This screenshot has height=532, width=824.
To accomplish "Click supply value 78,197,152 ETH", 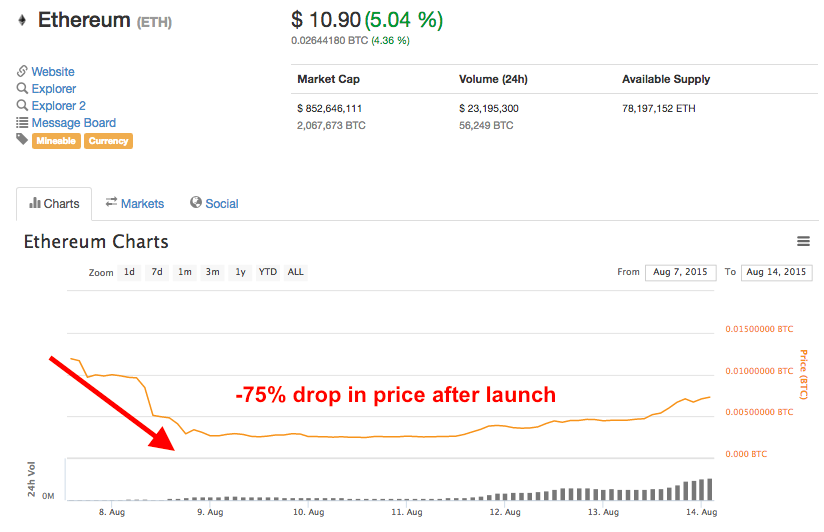I will click(x=659, y=109).
